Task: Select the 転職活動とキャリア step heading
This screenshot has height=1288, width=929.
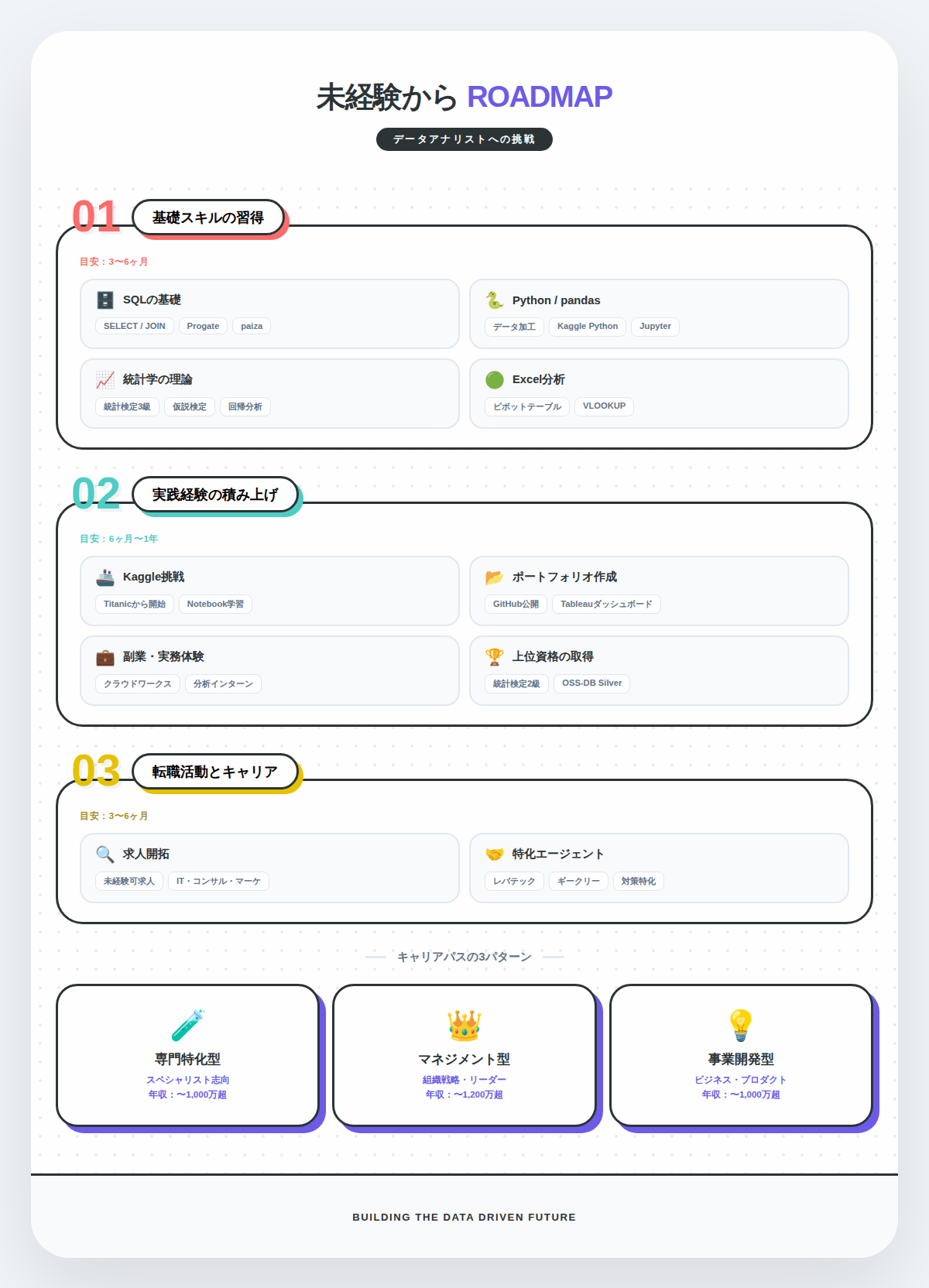Action: (x=215, y=772)
